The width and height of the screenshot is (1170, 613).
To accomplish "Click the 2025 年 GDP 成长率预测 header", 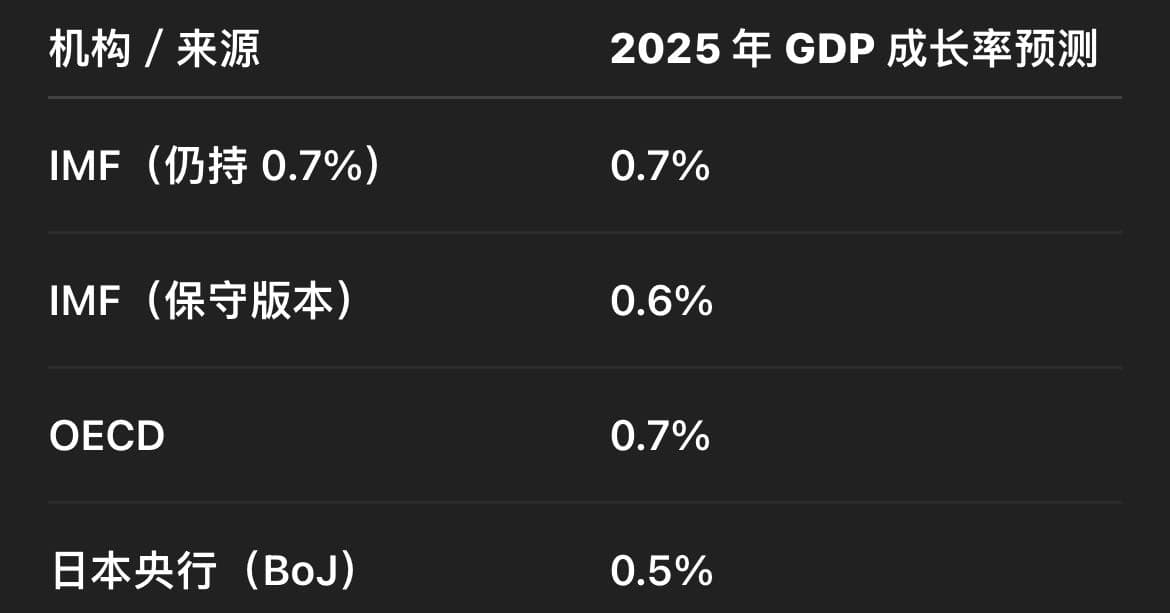I will tap(854, 50).
